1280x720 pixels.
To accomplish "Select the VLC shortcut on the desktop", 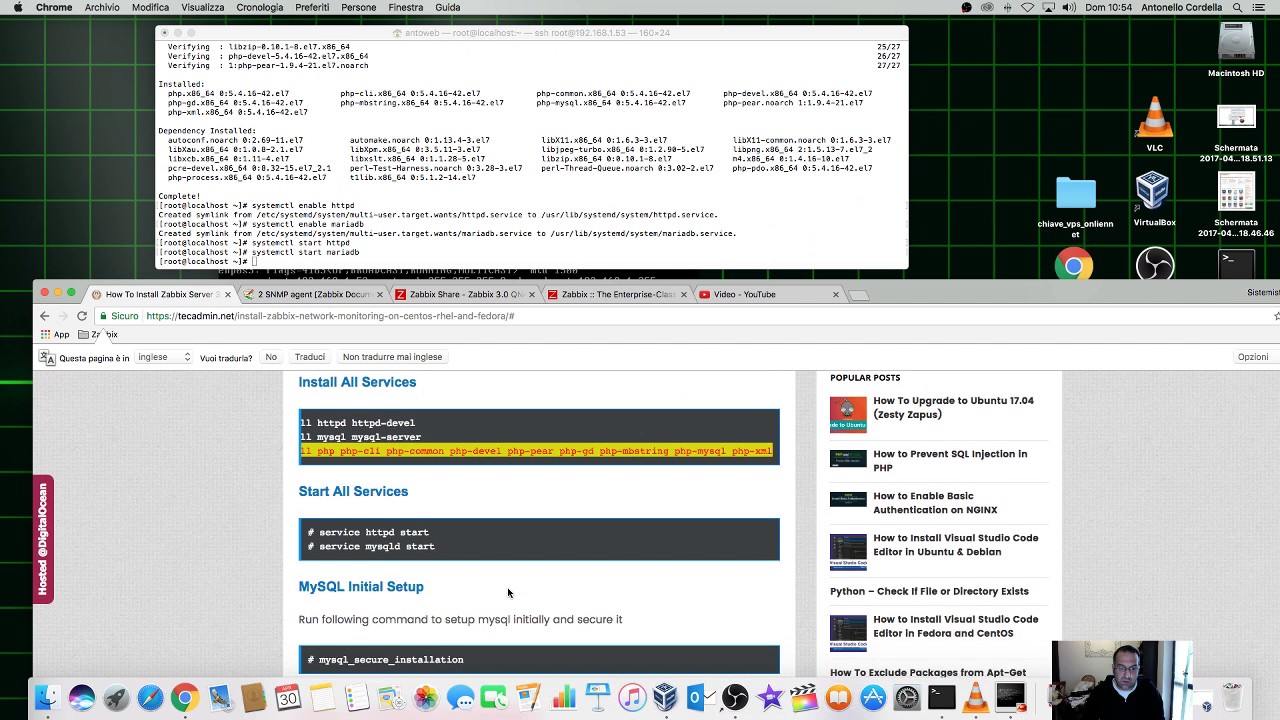I will [x=1155, y=124].
